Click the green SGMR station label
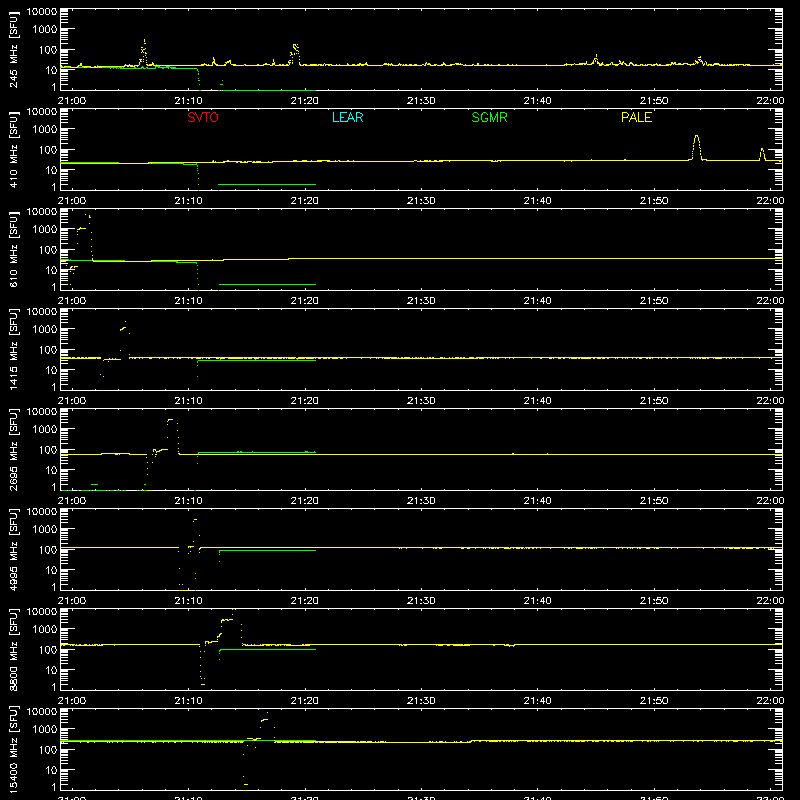 [x=489, y=117]
